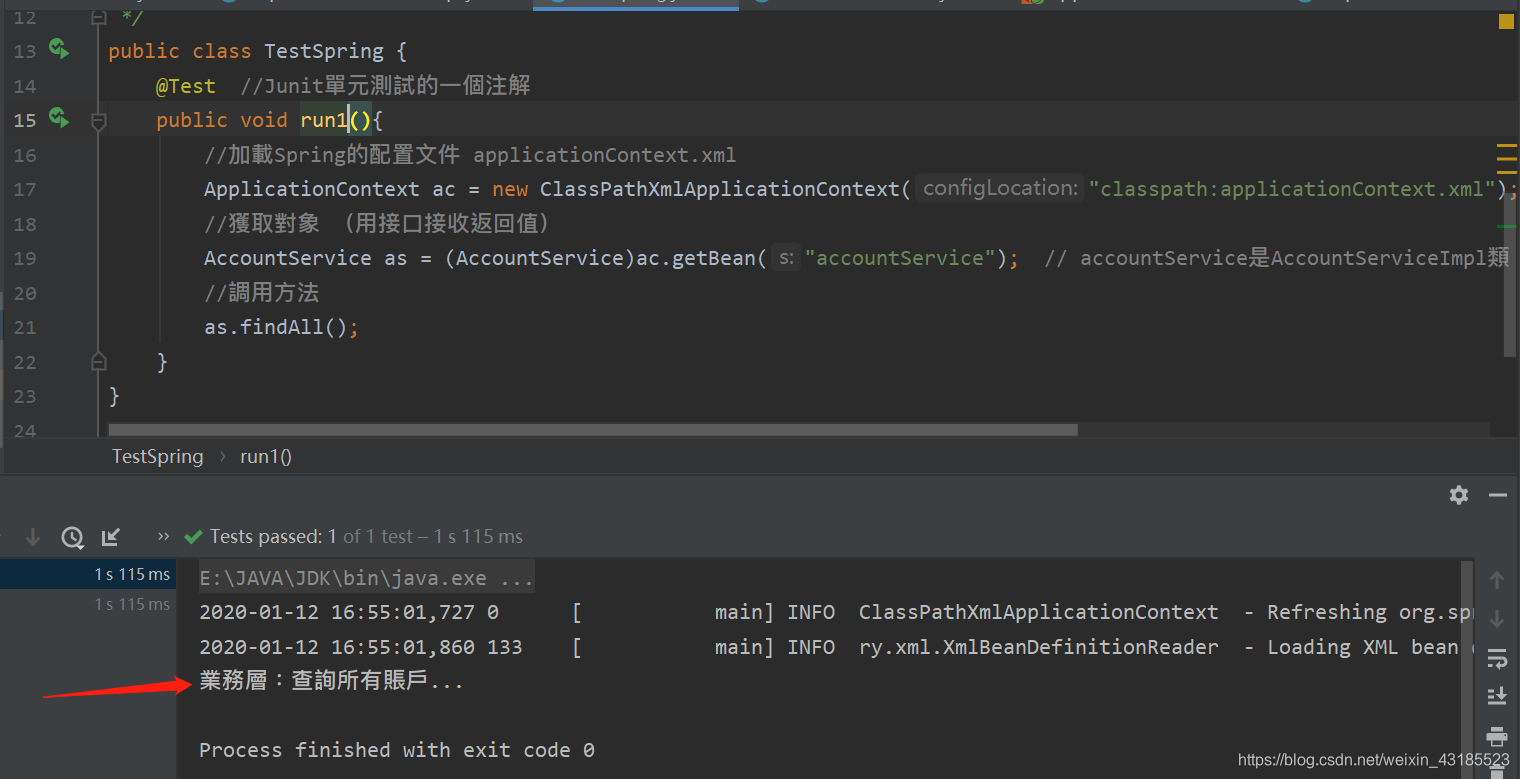Click 'Process finished with exit code 0' line
Screen dimensions: 1520x779
[397, 750]
